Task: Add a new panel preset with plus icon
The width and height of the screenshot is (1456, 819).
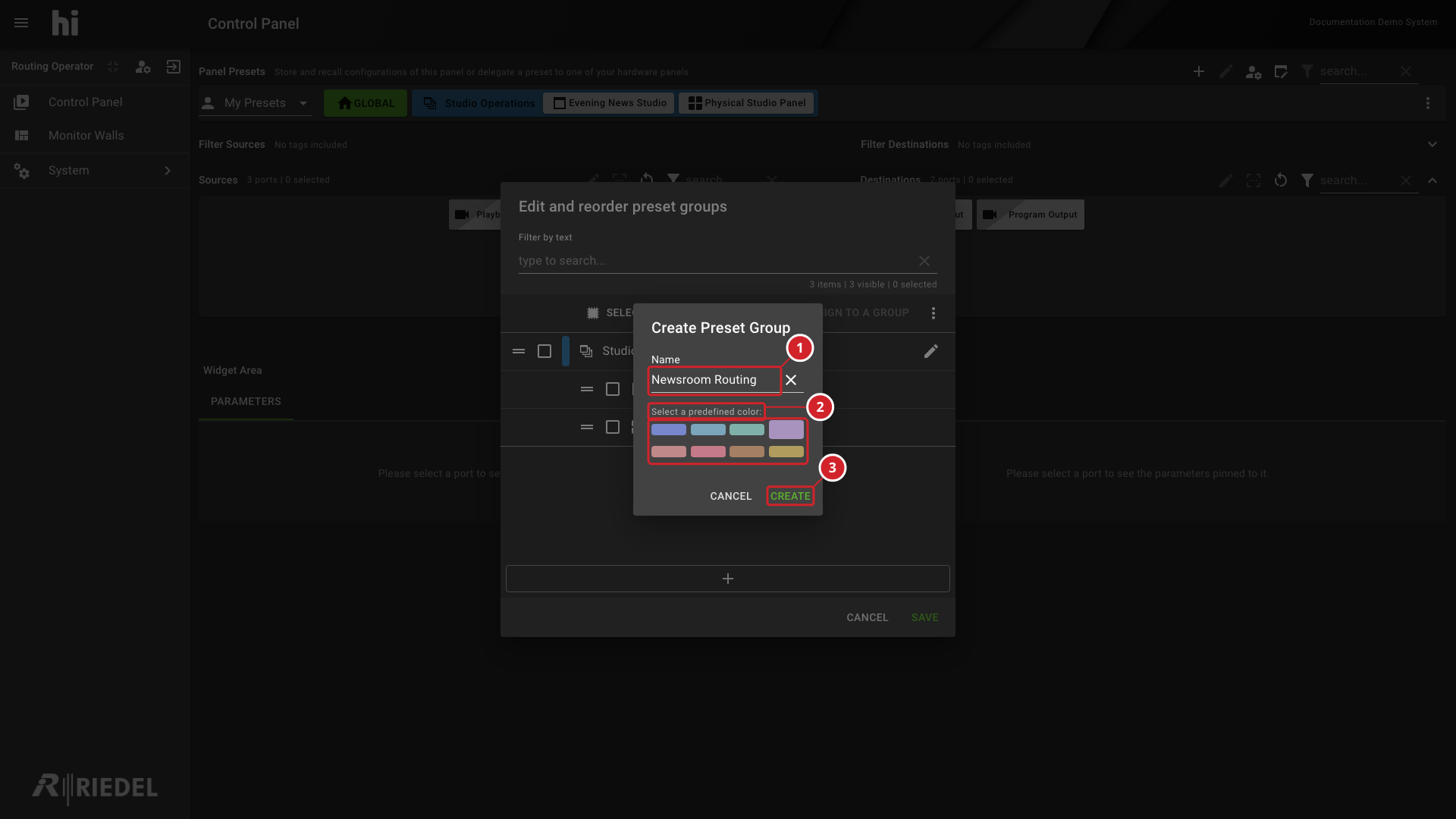Action: (x=1199, y=71)
